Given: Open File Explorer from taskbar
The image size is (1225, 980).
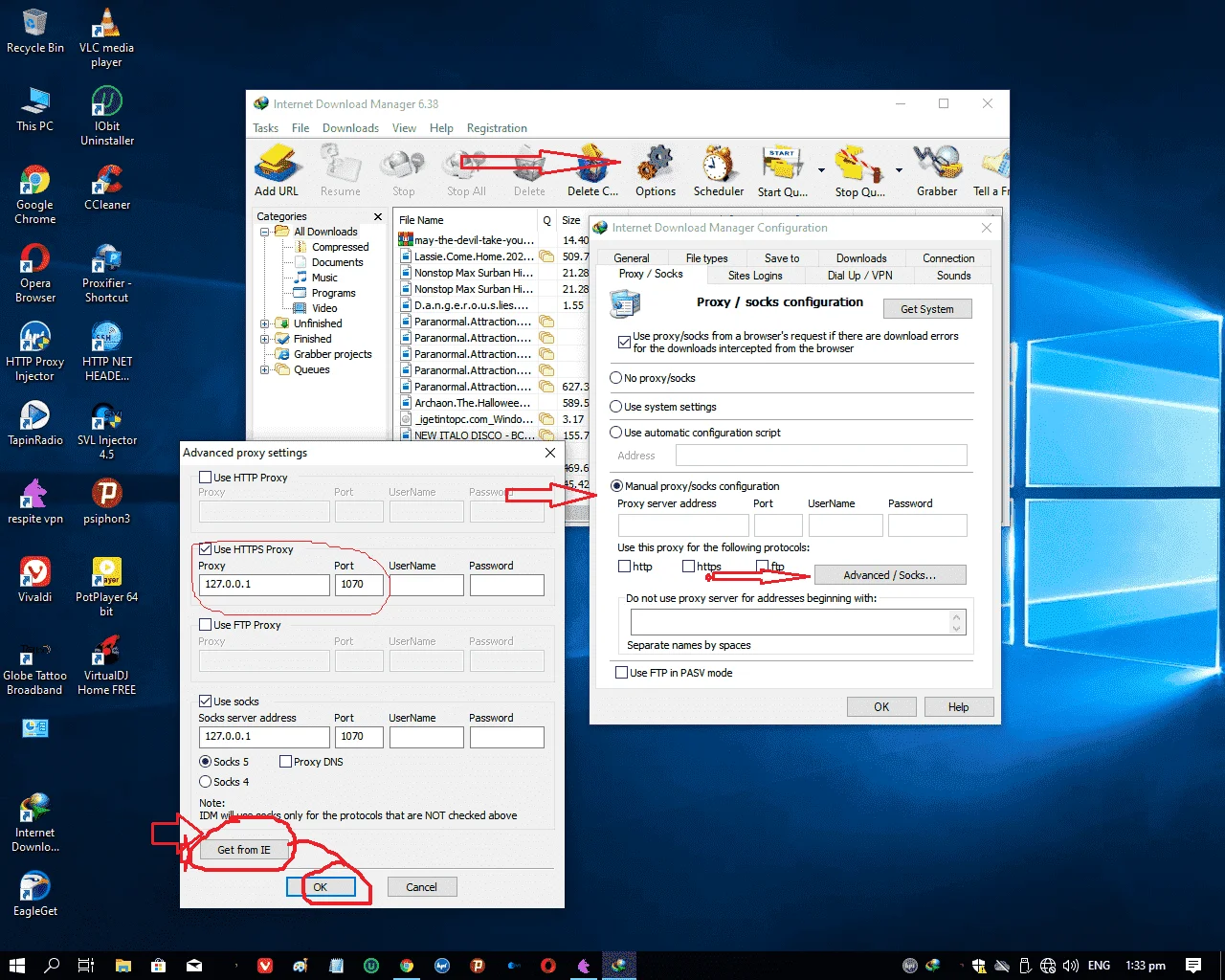Looking at the screenshot, I should pos(122,966).
